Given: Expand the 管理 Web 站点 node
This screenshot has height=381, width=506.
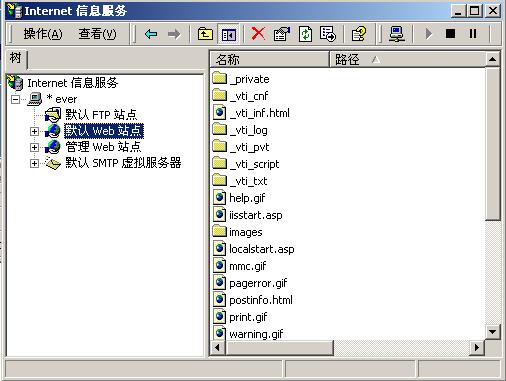Looking at the screenshot, I should [x=34, y=147].
